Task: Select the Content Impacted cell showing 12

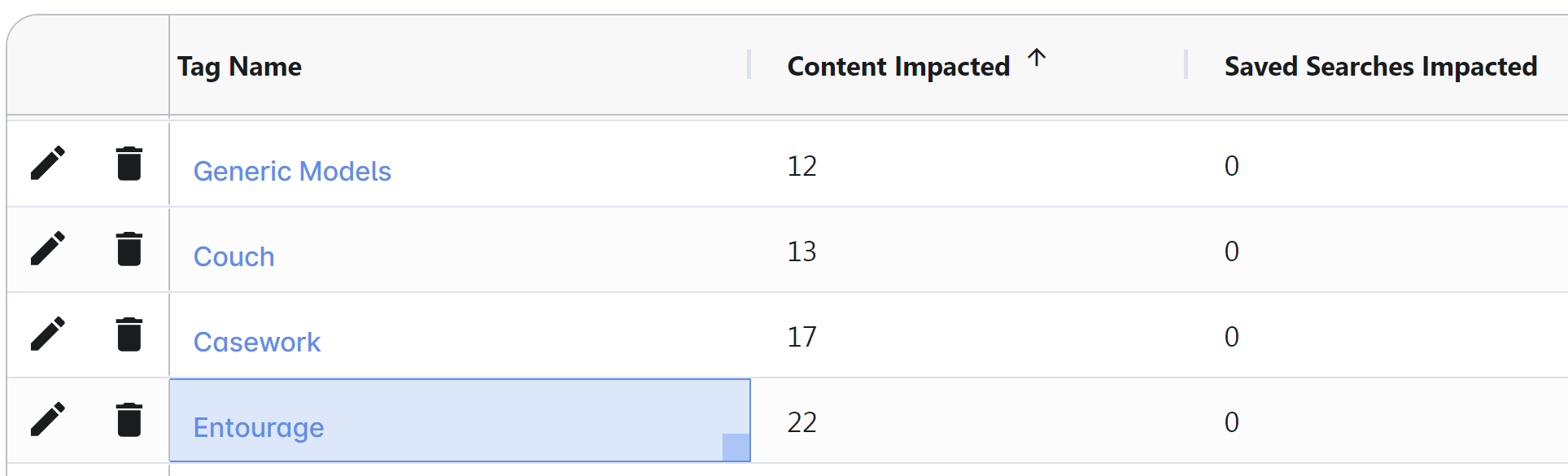Action: [802, 166]
